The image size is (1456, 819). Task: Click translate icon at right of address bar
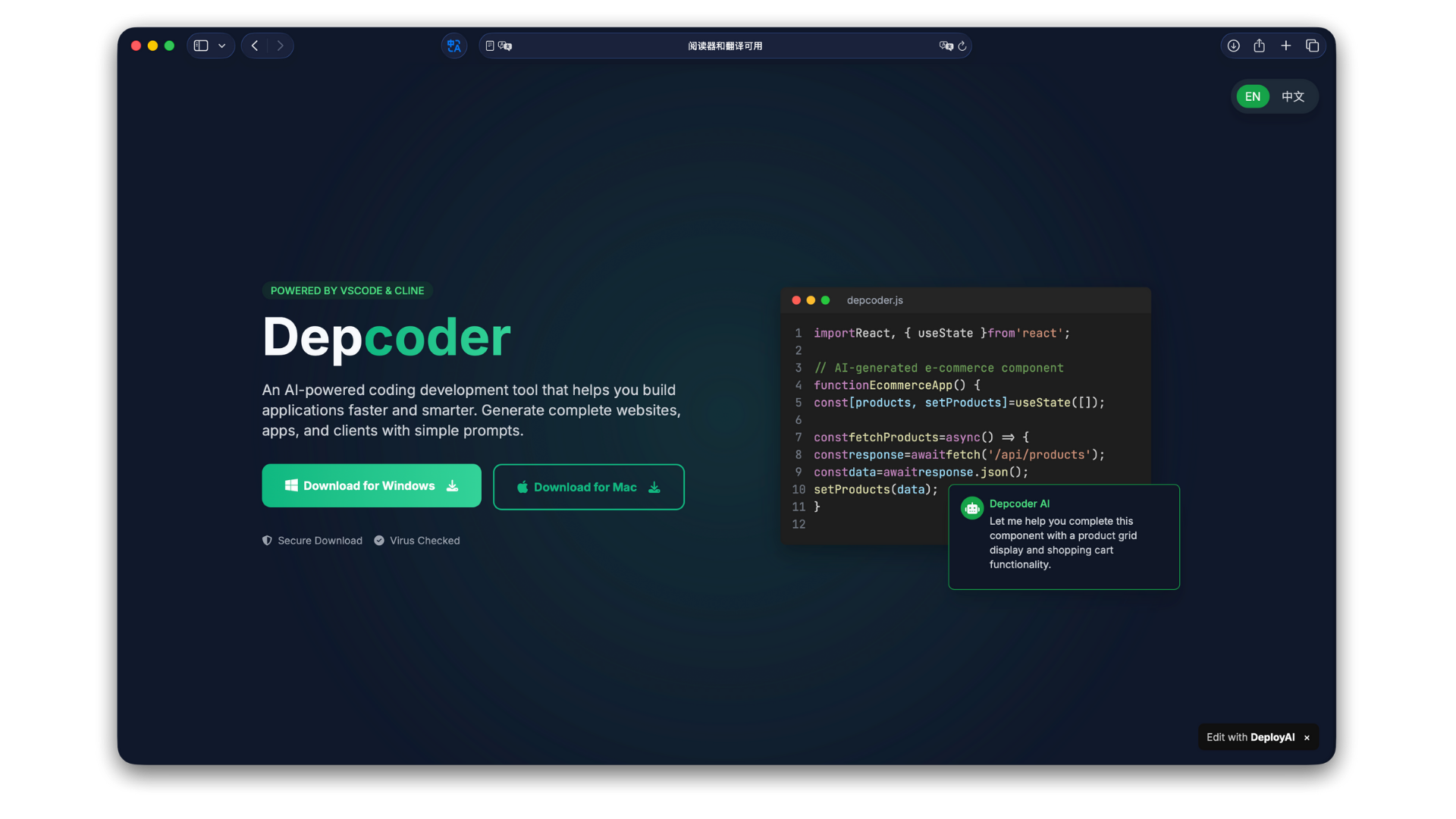946,45
